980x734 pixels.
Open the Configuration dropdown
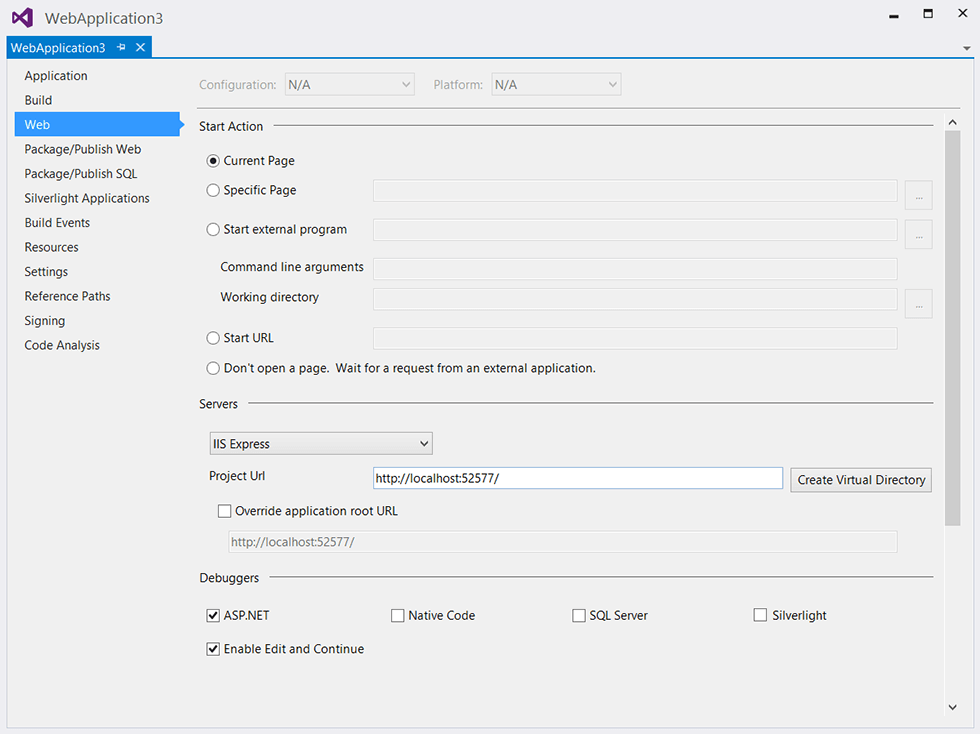pos(349,85)
